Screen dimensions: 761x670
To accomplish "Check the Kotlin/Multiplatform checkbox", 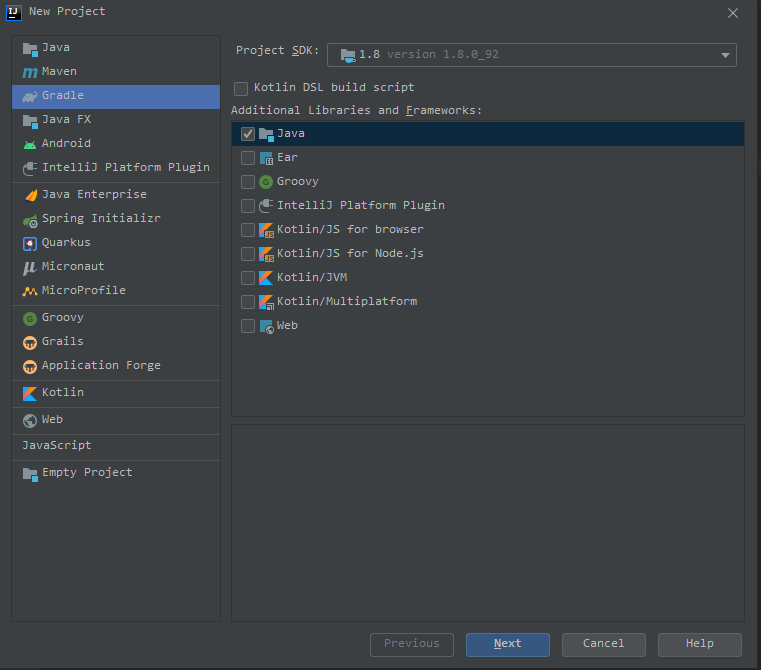I will tap(248, 302).
